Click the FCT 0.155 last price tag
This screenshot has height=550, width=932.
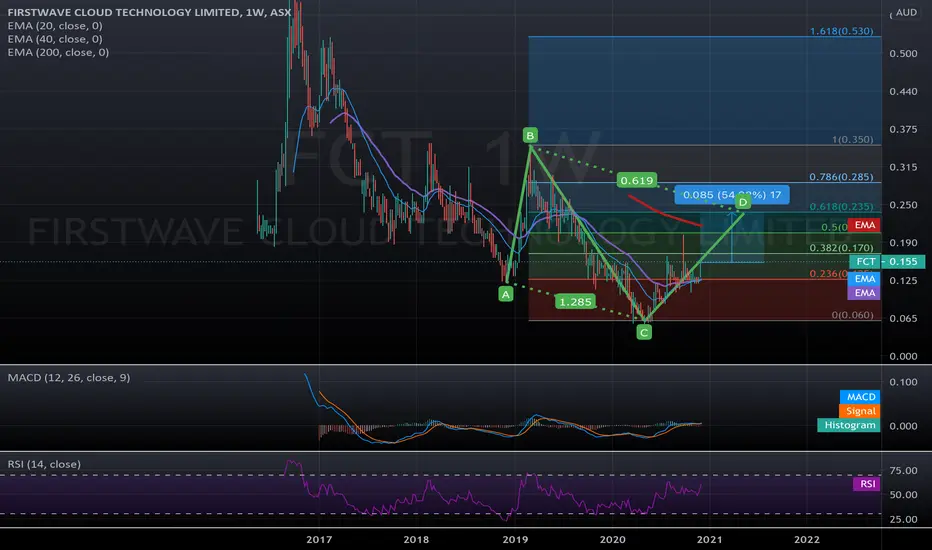[887, 262]
